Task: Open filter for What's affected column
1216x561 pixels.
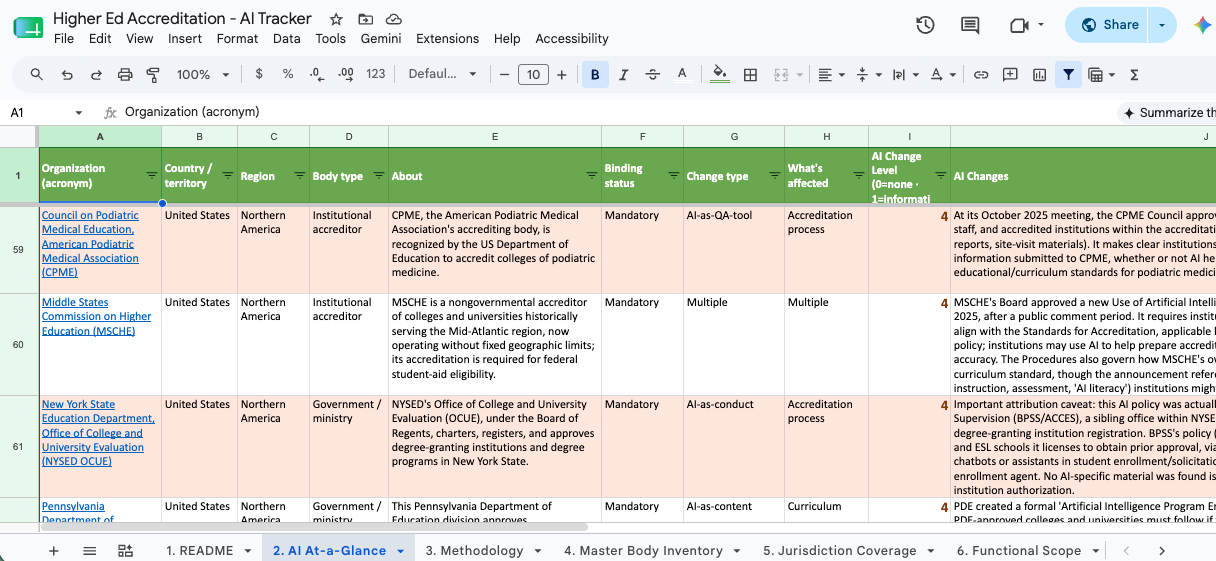Action: tap(858, 175)
